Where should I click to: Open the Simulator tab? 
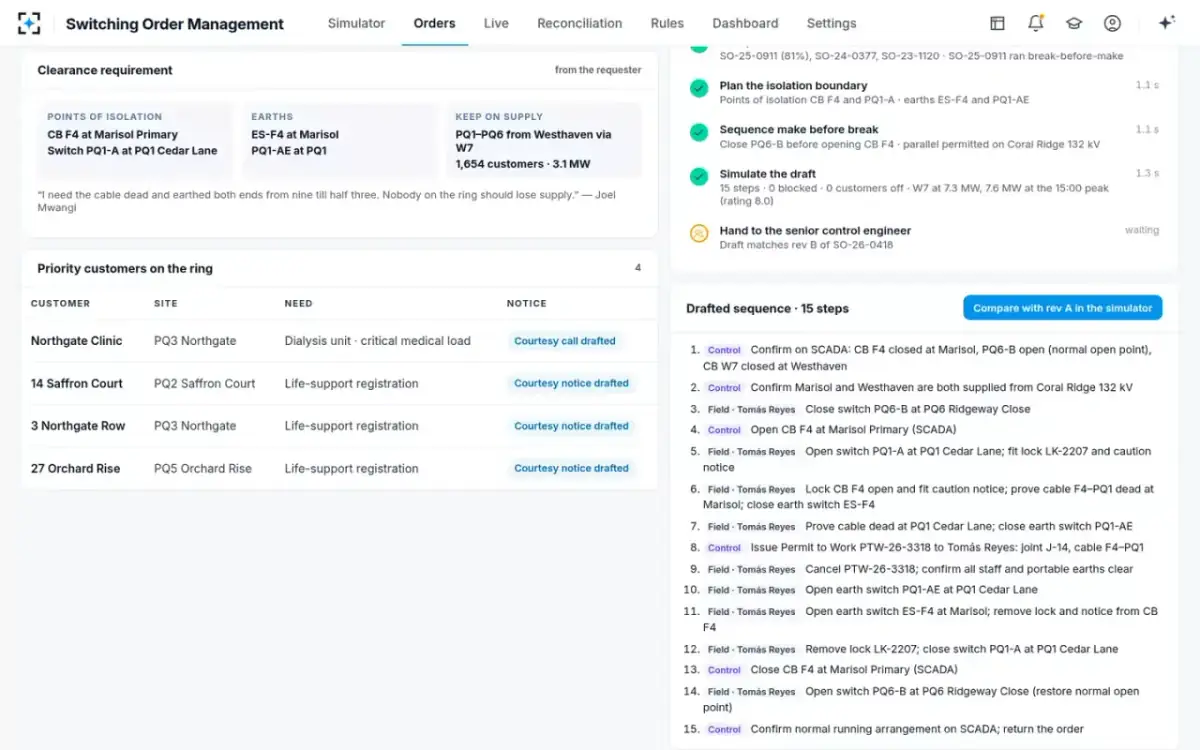pos(356,23)
